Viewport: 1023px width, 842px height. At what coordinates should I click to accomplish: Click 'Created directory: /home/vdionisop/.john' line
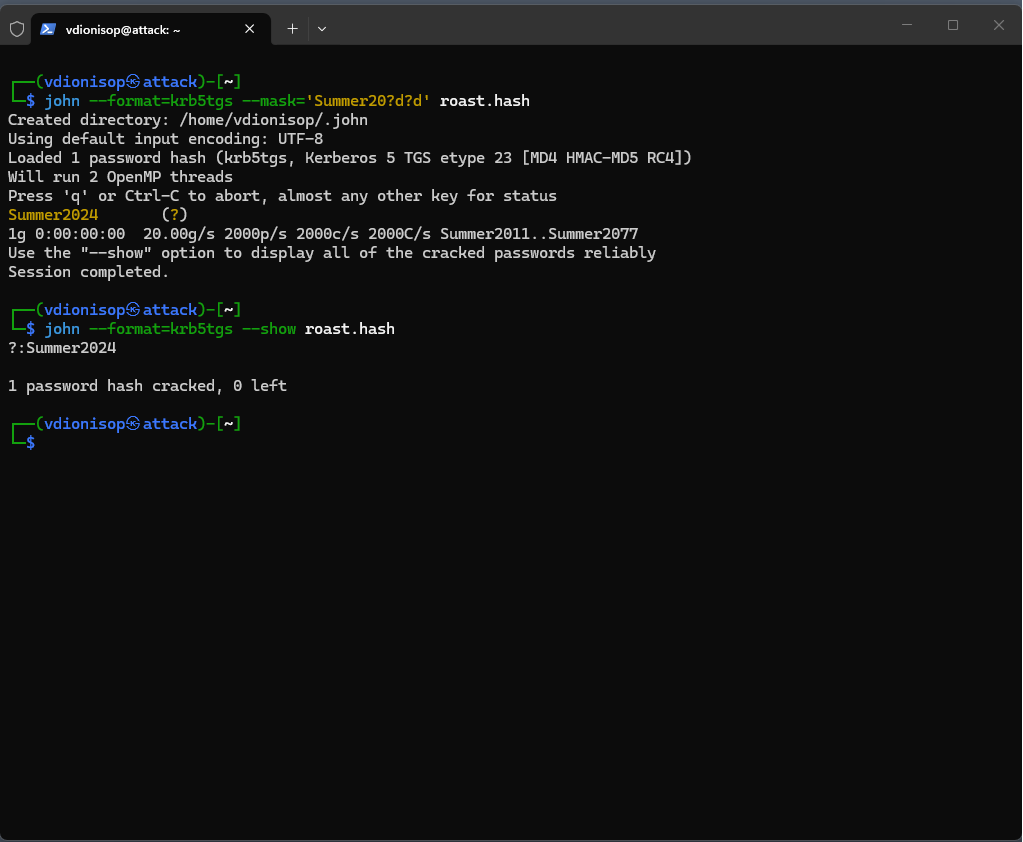pos(188,120)
